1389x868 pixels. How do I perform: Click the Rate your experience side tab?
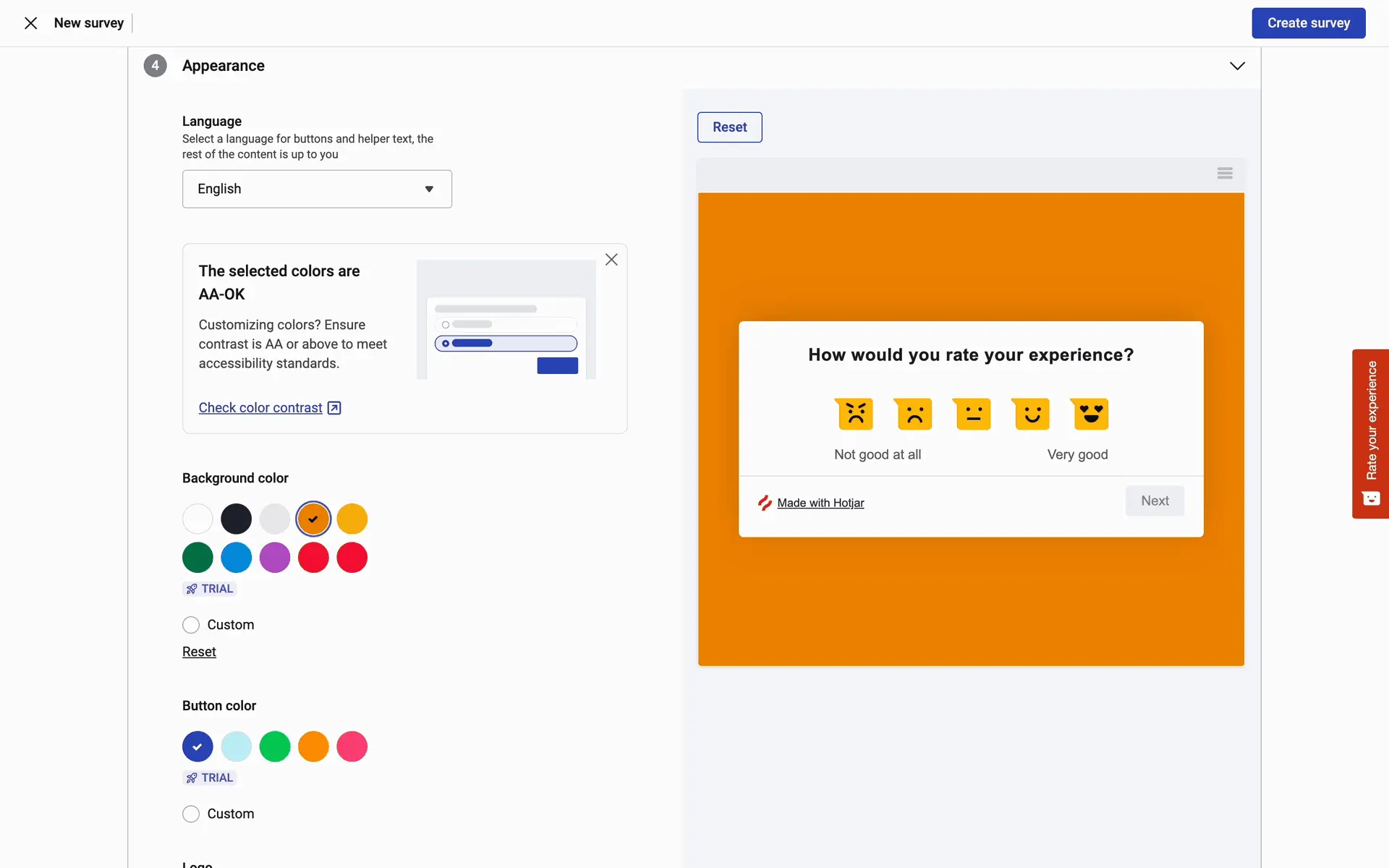[x=1370, y=433]
